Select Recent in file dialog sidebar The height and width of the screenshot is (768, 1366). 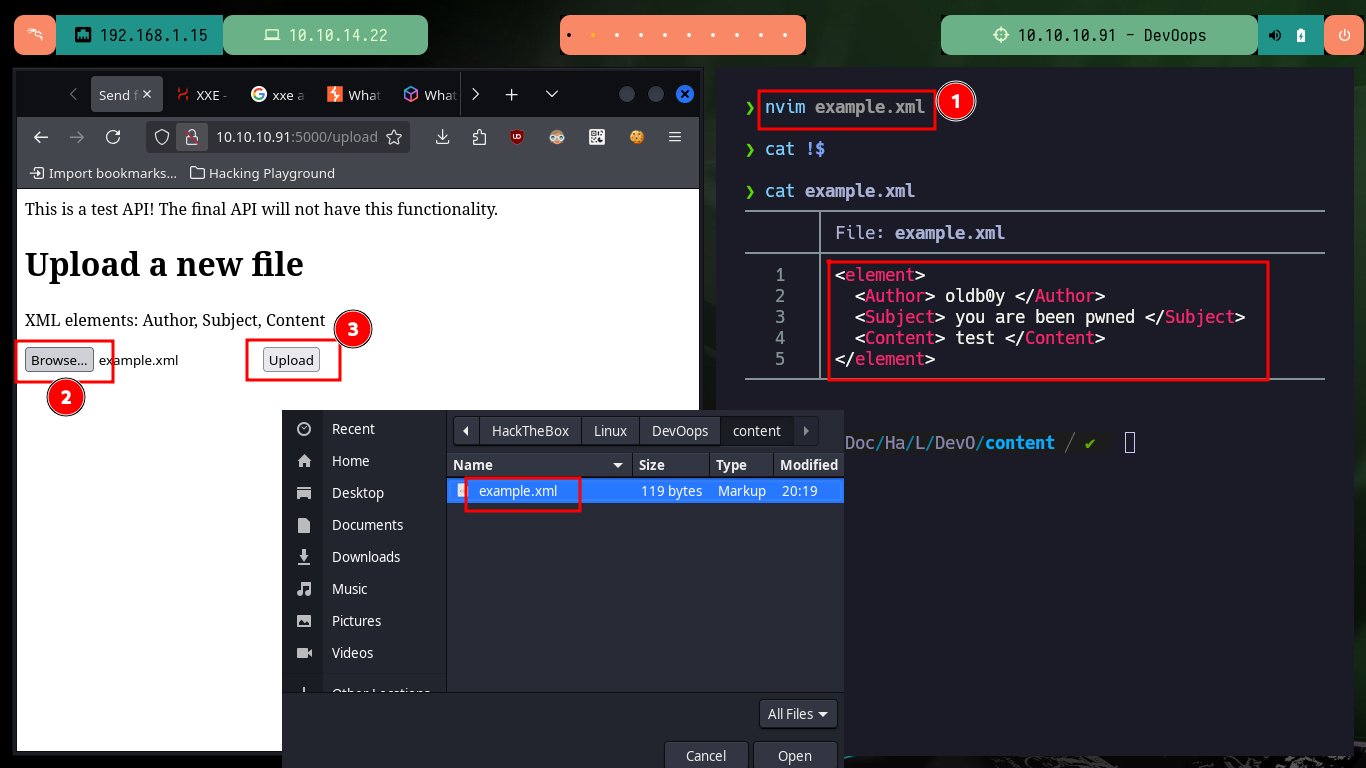click(364, 429)
